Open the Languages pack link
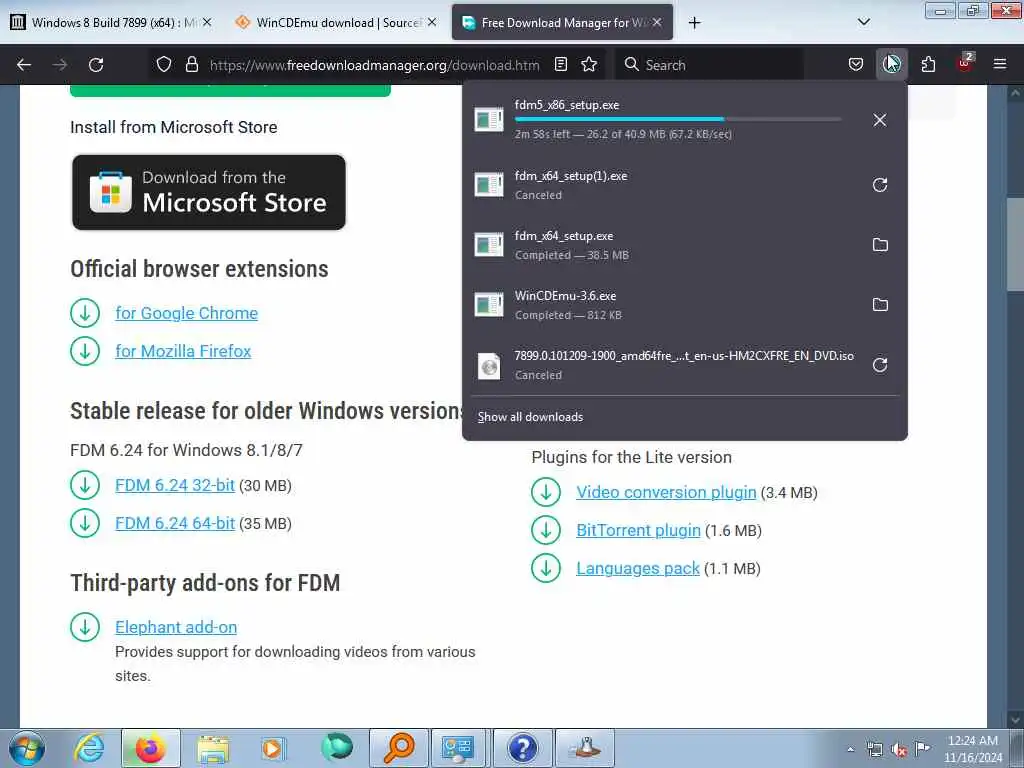Screen dimensions: 1024x768 point(637,568)
